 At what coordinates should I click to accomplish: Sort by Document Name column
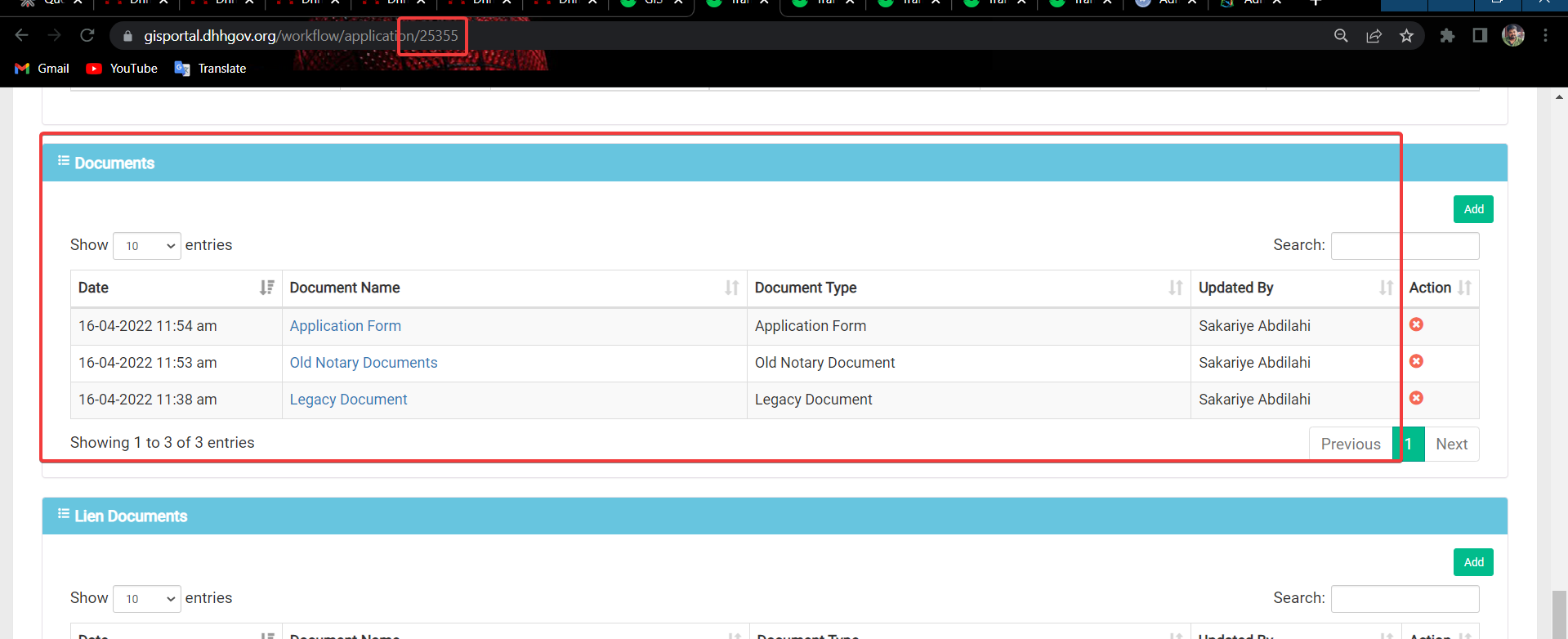coord(514,288)
